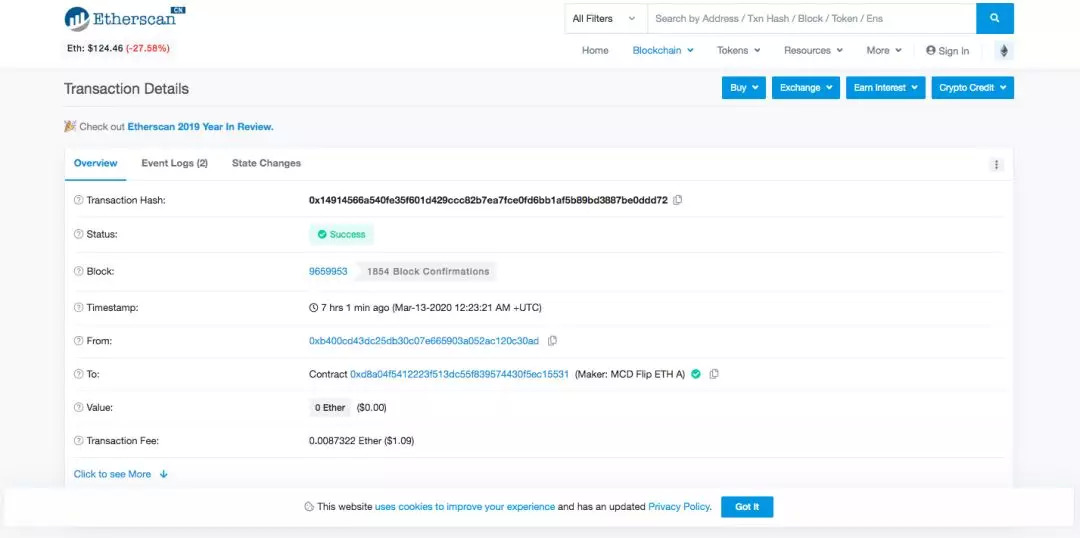
Task: Open the All Filters dropdown
Action: (605, 19)
